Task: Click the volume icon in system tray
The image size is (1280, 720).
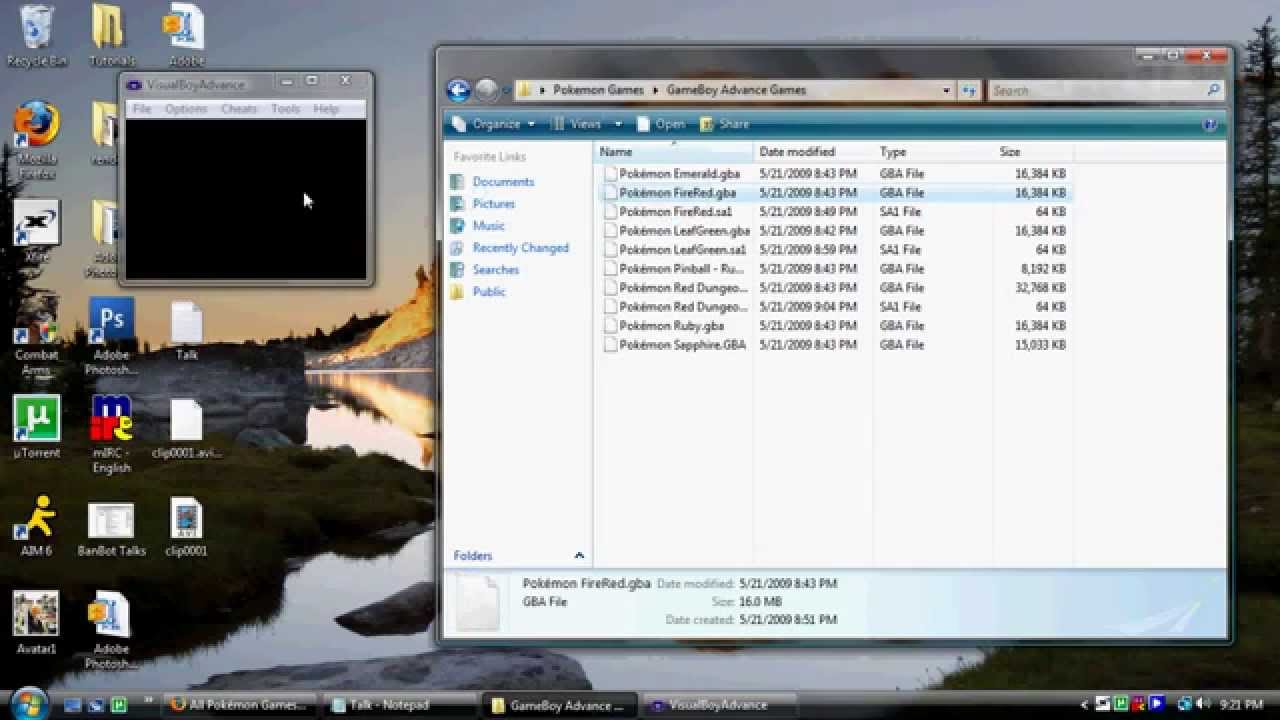Action: (1203, 705)
